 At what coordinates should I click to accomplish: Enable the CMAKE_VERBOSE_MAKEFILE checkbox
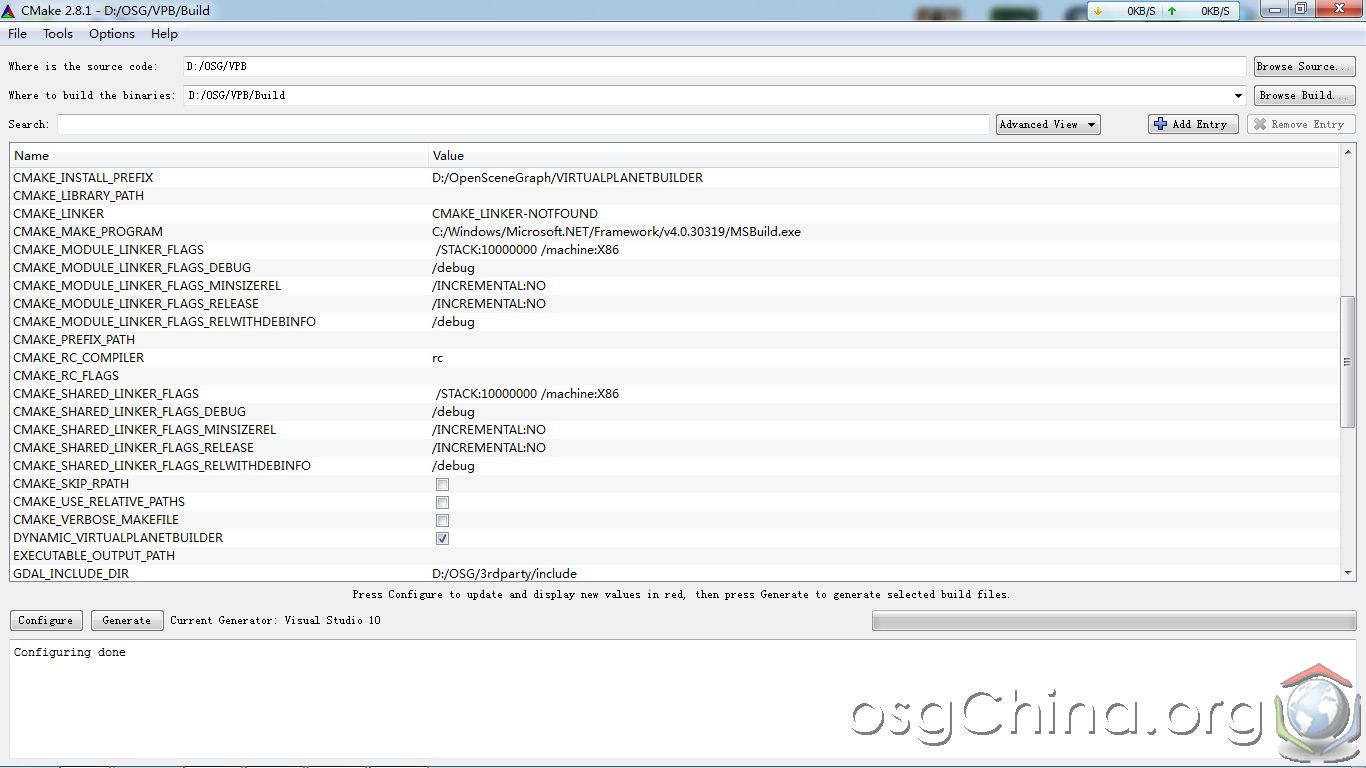(x=442, y=520)
